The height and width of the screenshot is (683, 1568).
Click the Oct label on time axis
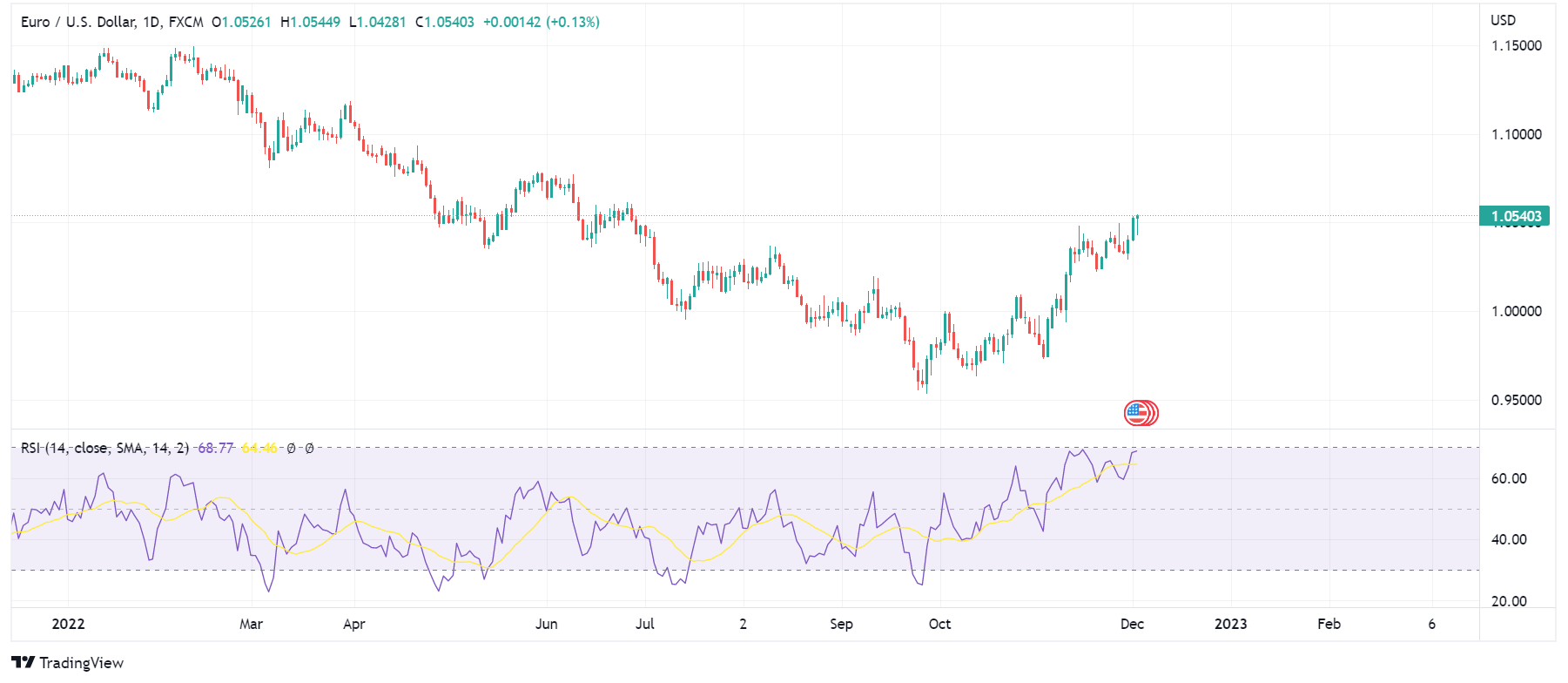tap(940, 624)
